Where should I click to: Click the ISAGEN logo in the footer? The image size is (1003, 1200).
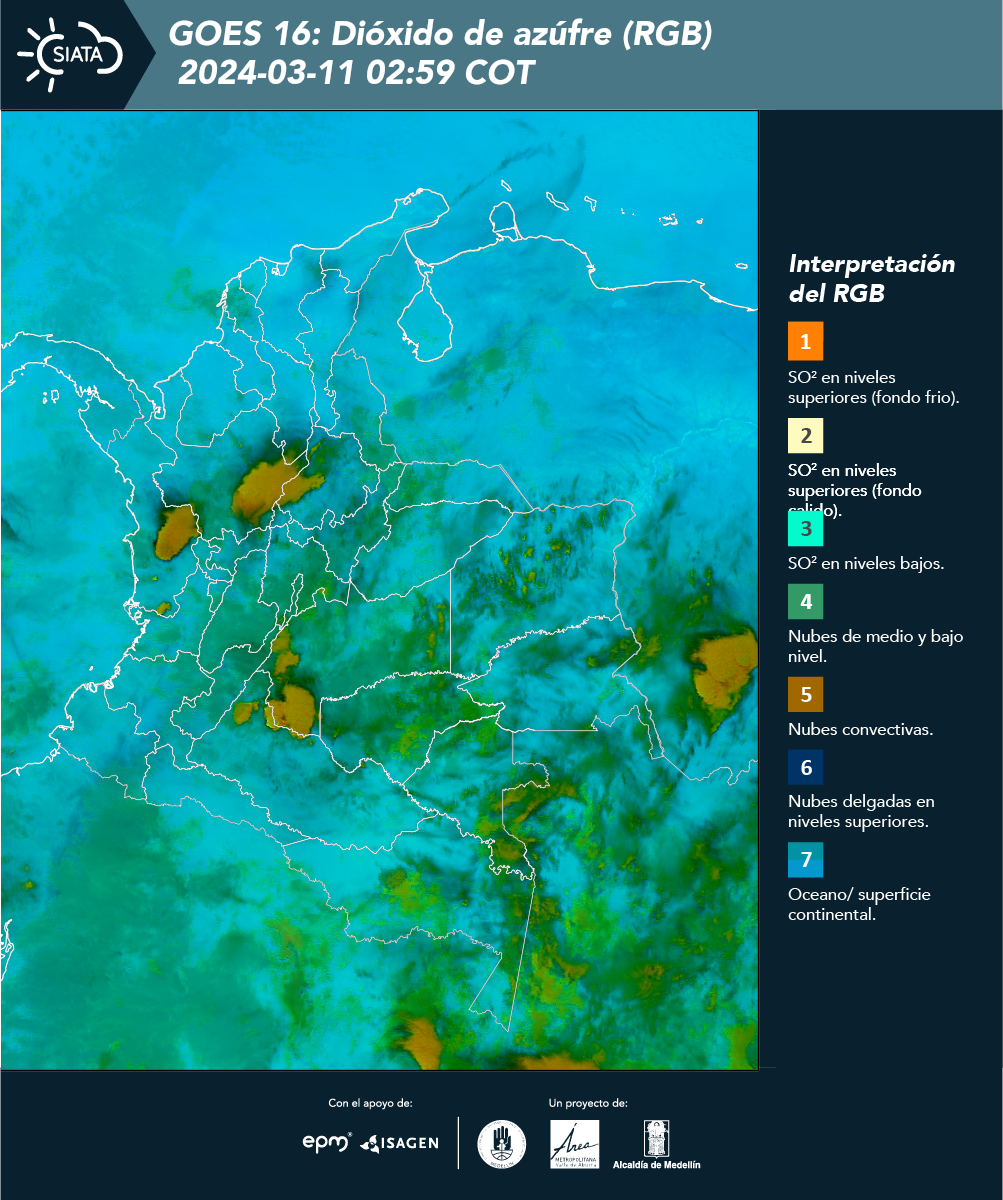click(x=400, y=1143)
